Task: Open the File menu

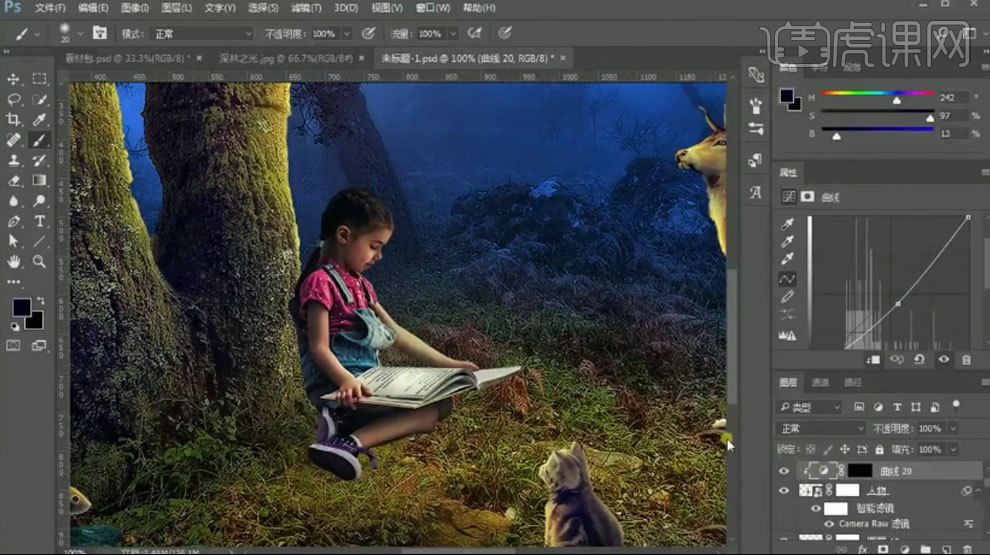Action: point(50,8)
